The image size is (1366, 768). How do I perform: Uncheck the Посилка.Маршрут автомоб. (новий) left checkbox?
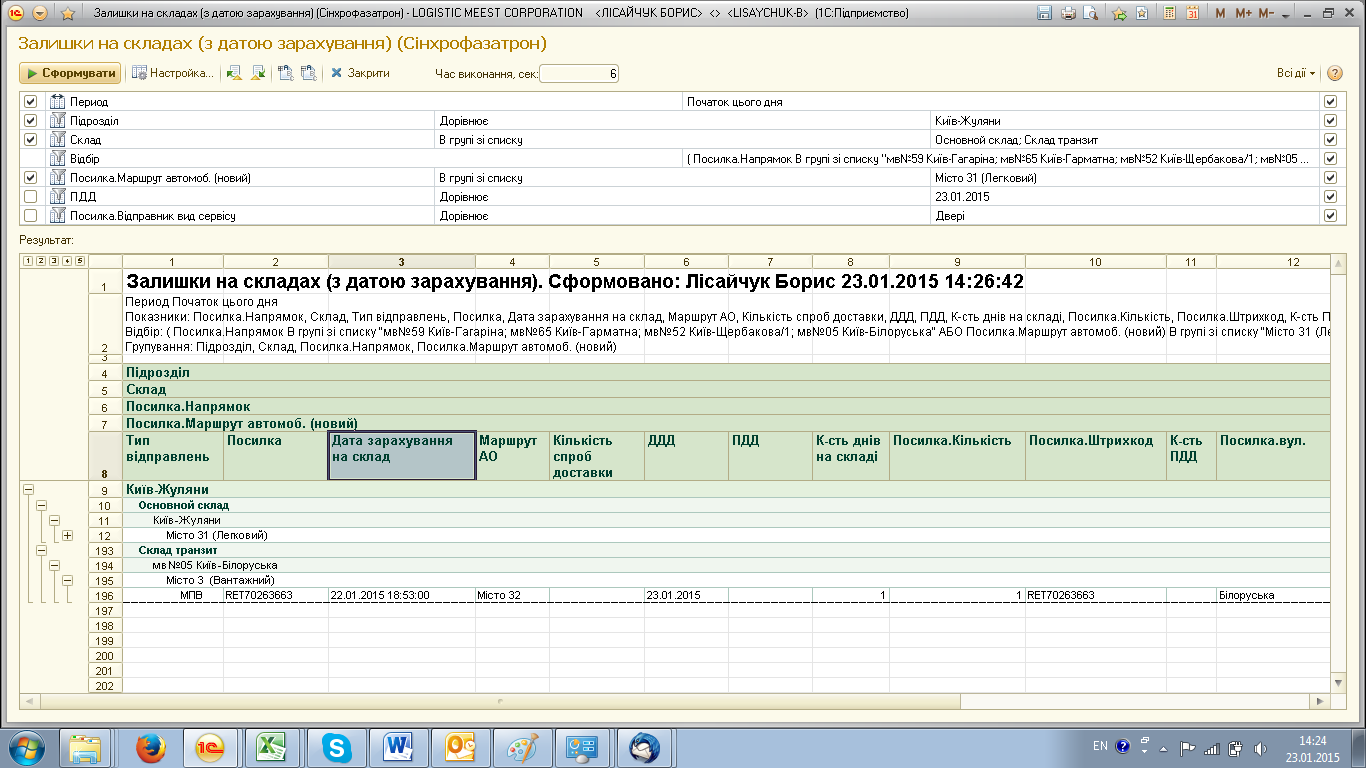click(30, 178)
